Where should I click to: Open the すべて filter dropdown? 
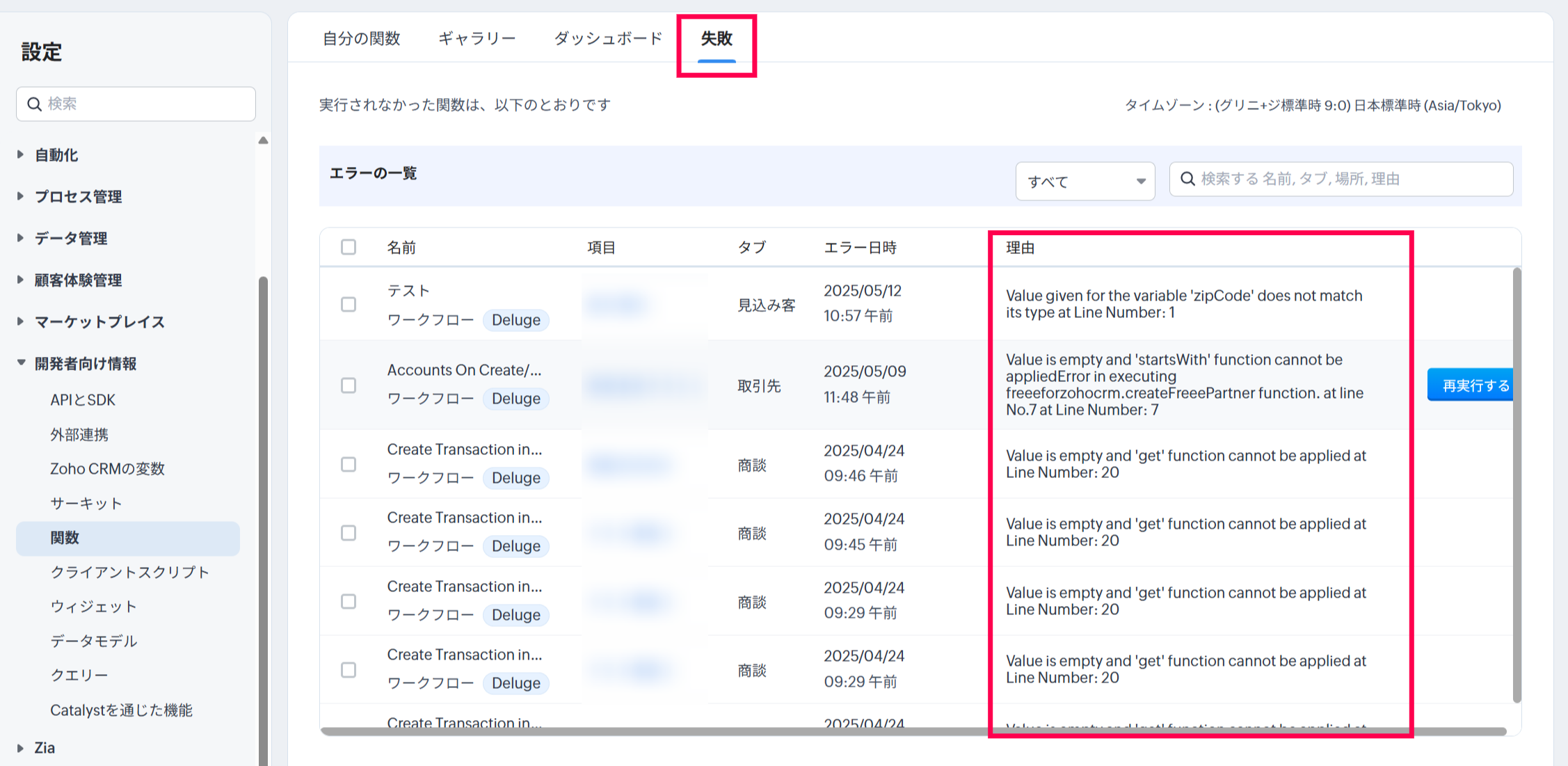[1085, 182]
